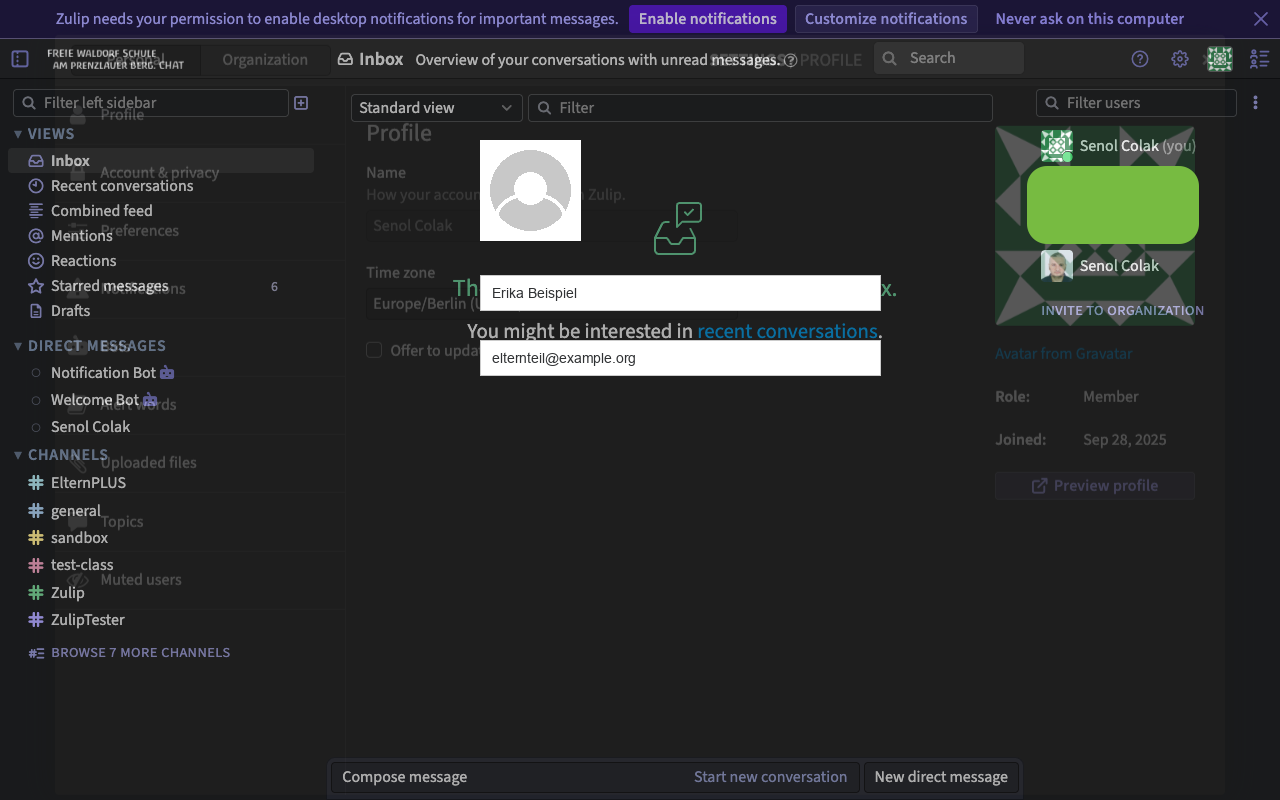
Task: Open the user list three-dot options menu
Action: (1256, 103)
